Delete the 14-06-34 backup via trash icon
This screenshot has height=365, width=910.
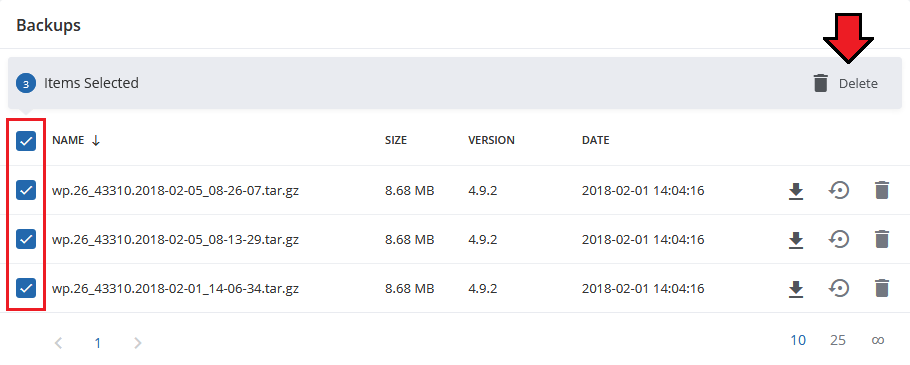(882, 288)
